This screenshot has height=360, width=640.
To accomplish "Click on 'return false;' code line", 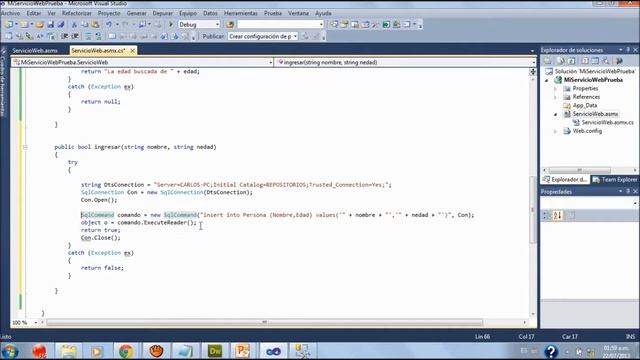I will [102, 268].
